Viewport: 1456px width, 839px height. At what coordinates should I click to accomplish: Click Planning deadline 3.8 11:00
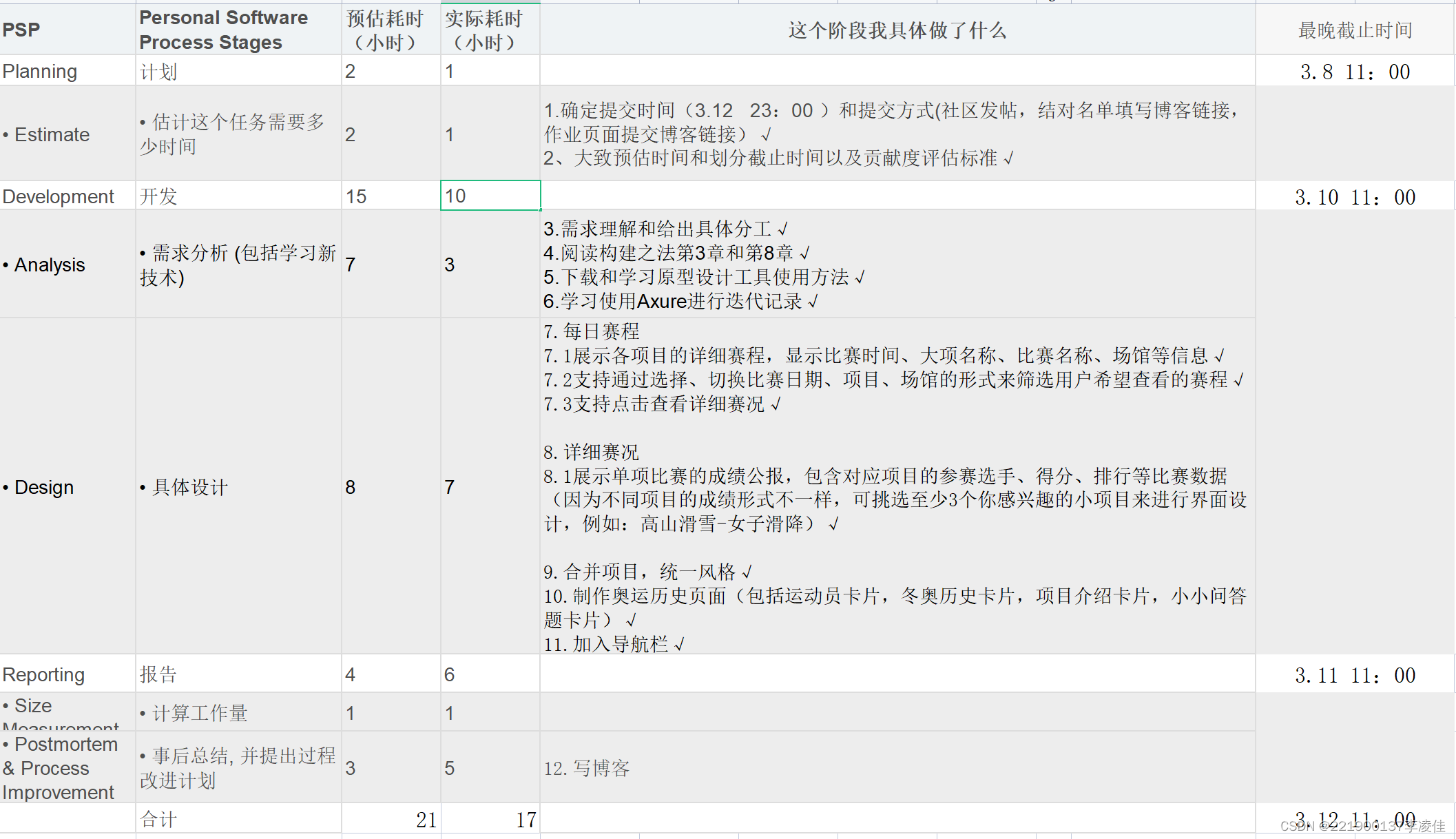(1355, 71)
